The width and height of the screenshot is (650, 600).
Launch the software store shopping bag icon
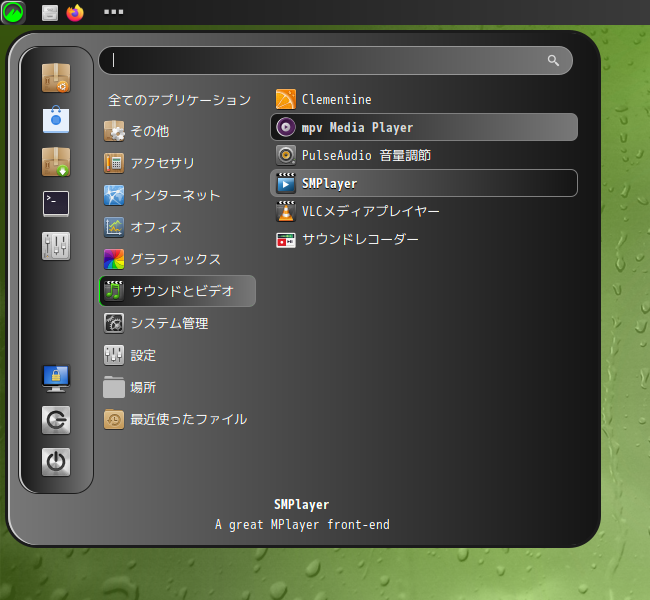click(56, 120)
